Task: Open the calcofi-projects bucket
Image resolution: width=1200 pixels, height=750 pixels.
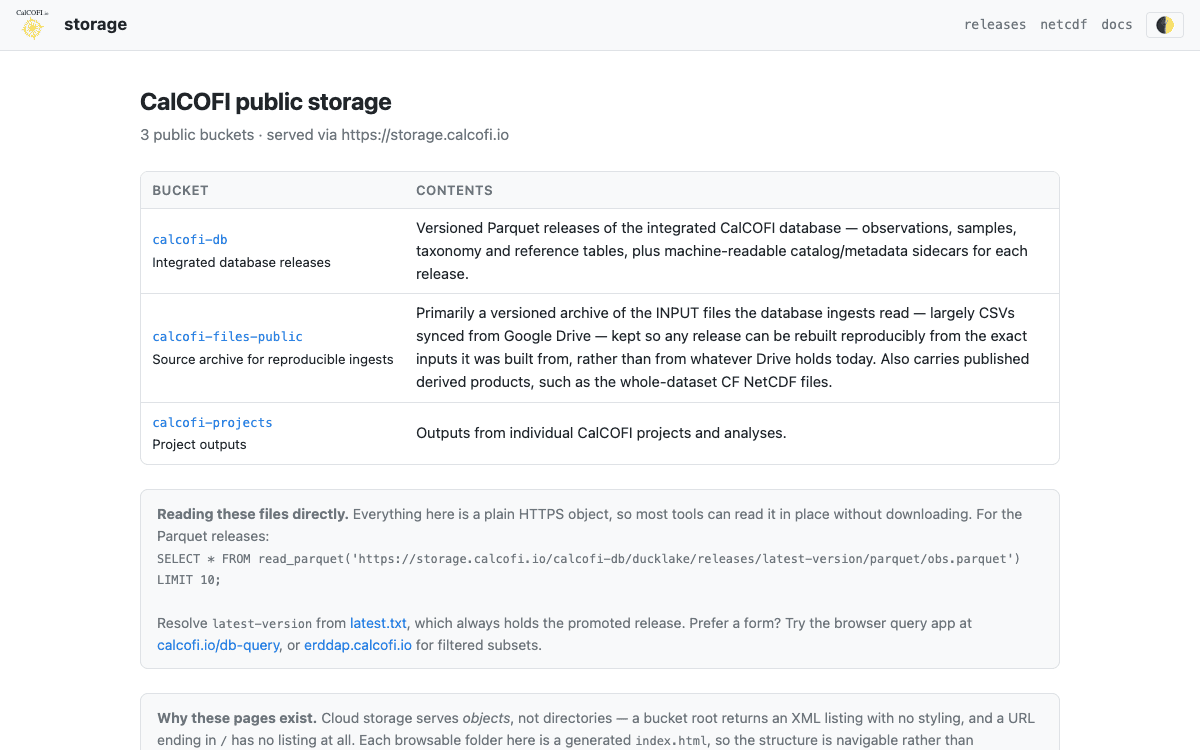Action: [212, 423]
